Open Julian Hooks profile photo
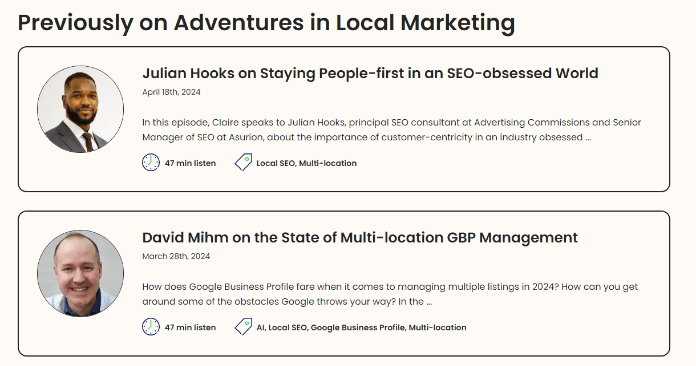This screenshot has height=366, width=696. tap(80, 109)
